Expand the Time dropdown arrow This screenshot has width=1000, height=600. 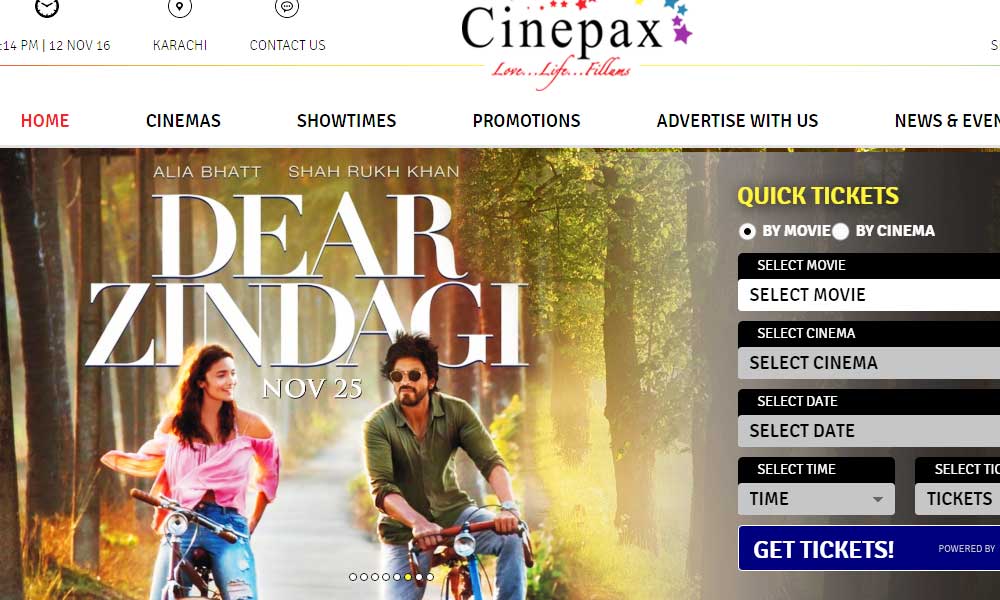pos(878,499)
